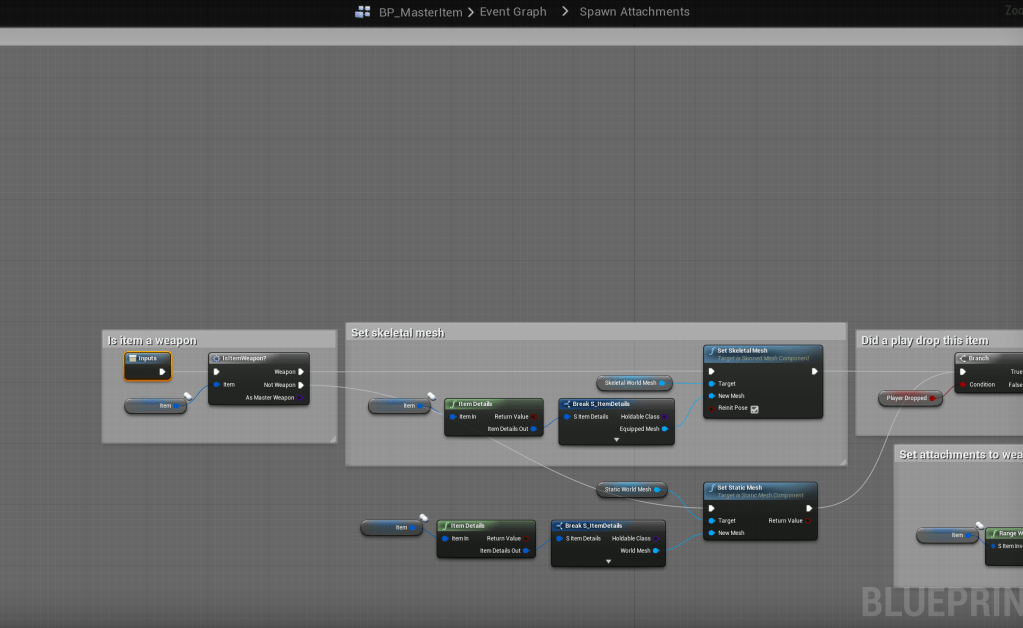Click the Inputs node execution output pin

click(162, 371)
